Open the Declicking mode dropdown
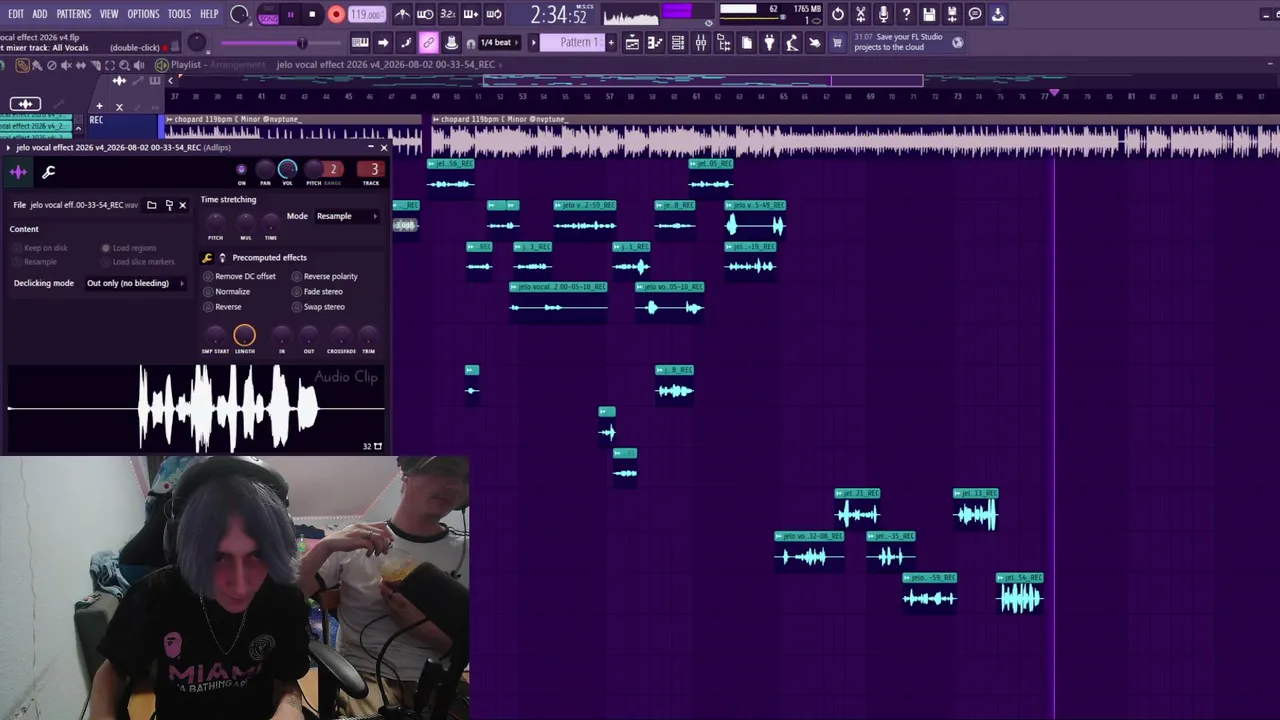Viewport: 1280px width, 720px height. (136, 283)
